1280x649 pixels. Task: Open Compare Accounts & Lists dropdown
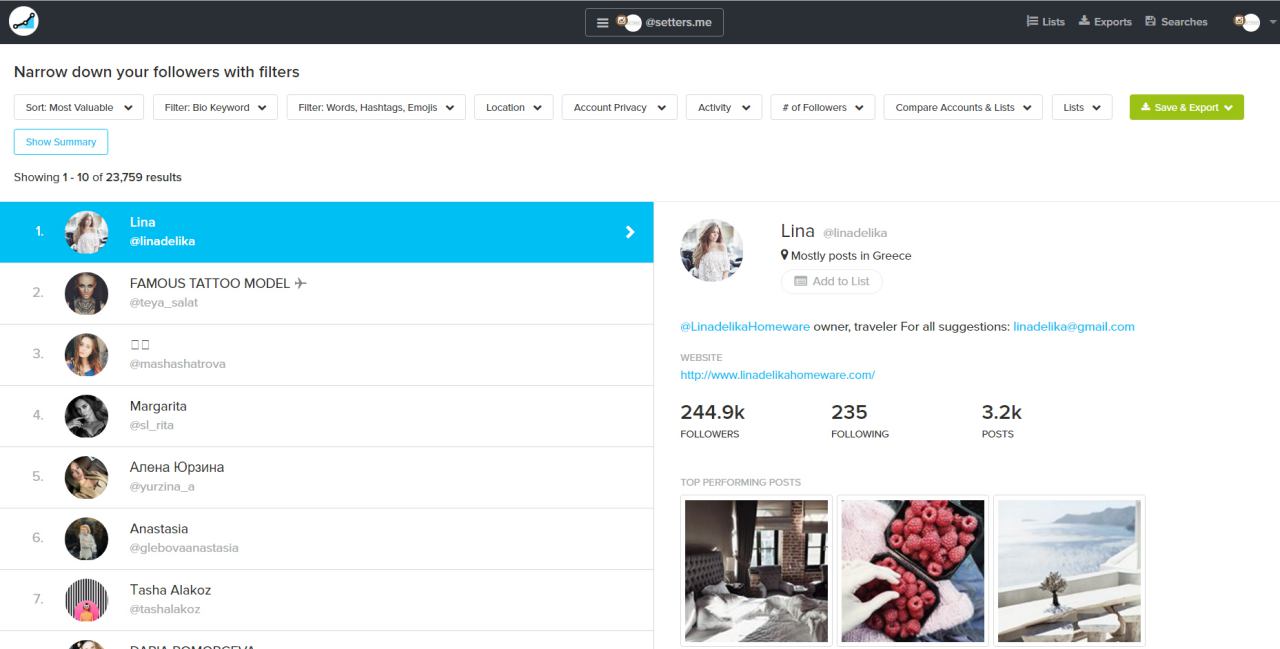964,107
